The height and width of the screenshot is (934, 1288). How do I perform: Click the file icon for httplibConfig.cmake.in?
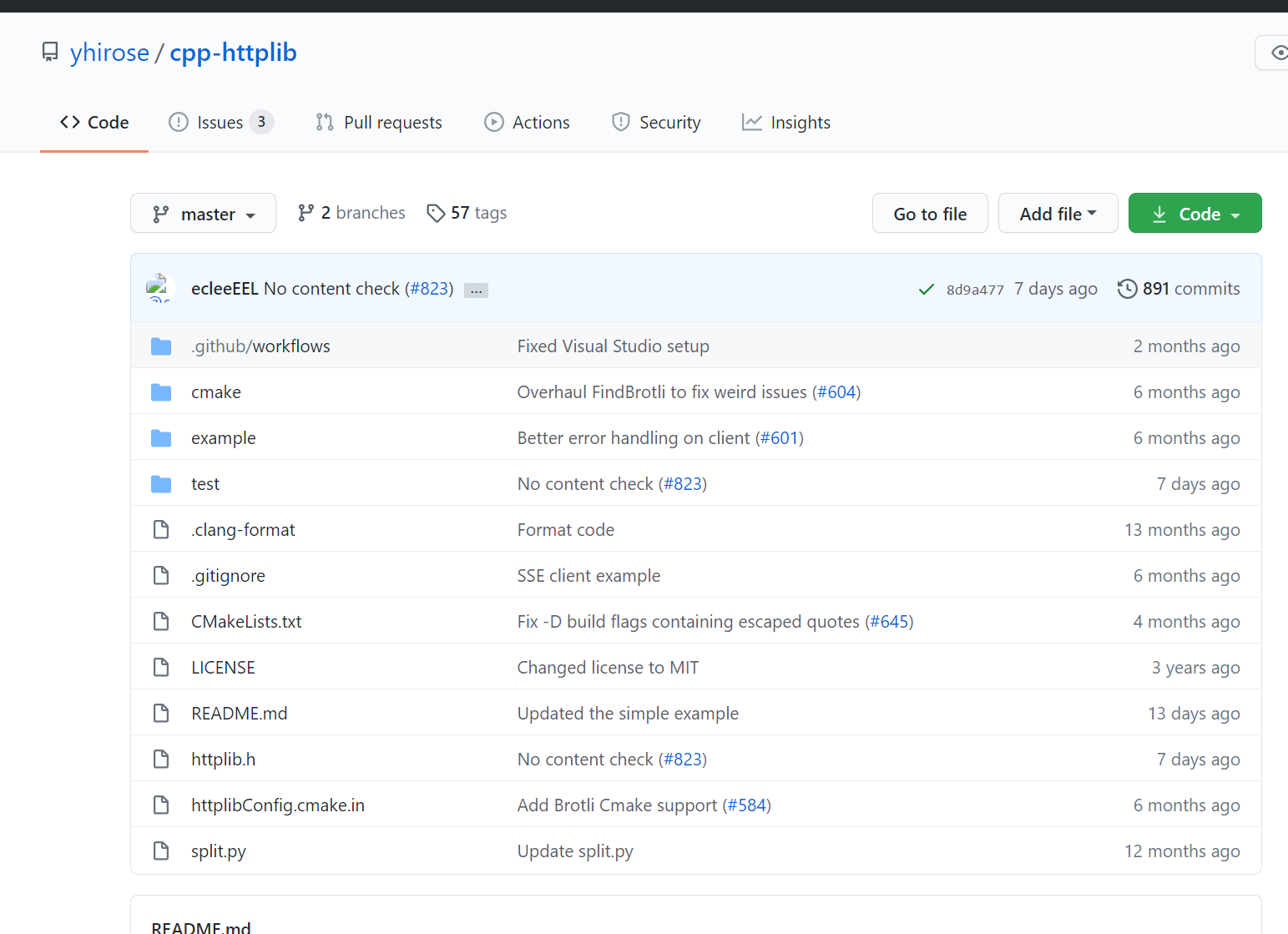point(161,805)
